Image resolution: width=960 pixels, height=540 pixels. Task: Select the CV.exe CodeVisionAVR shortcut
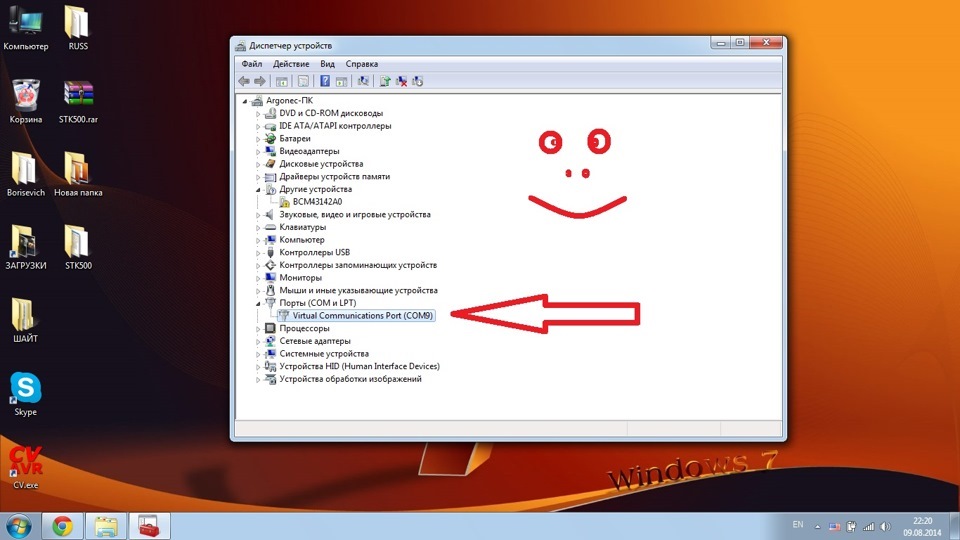pos(26,467)
